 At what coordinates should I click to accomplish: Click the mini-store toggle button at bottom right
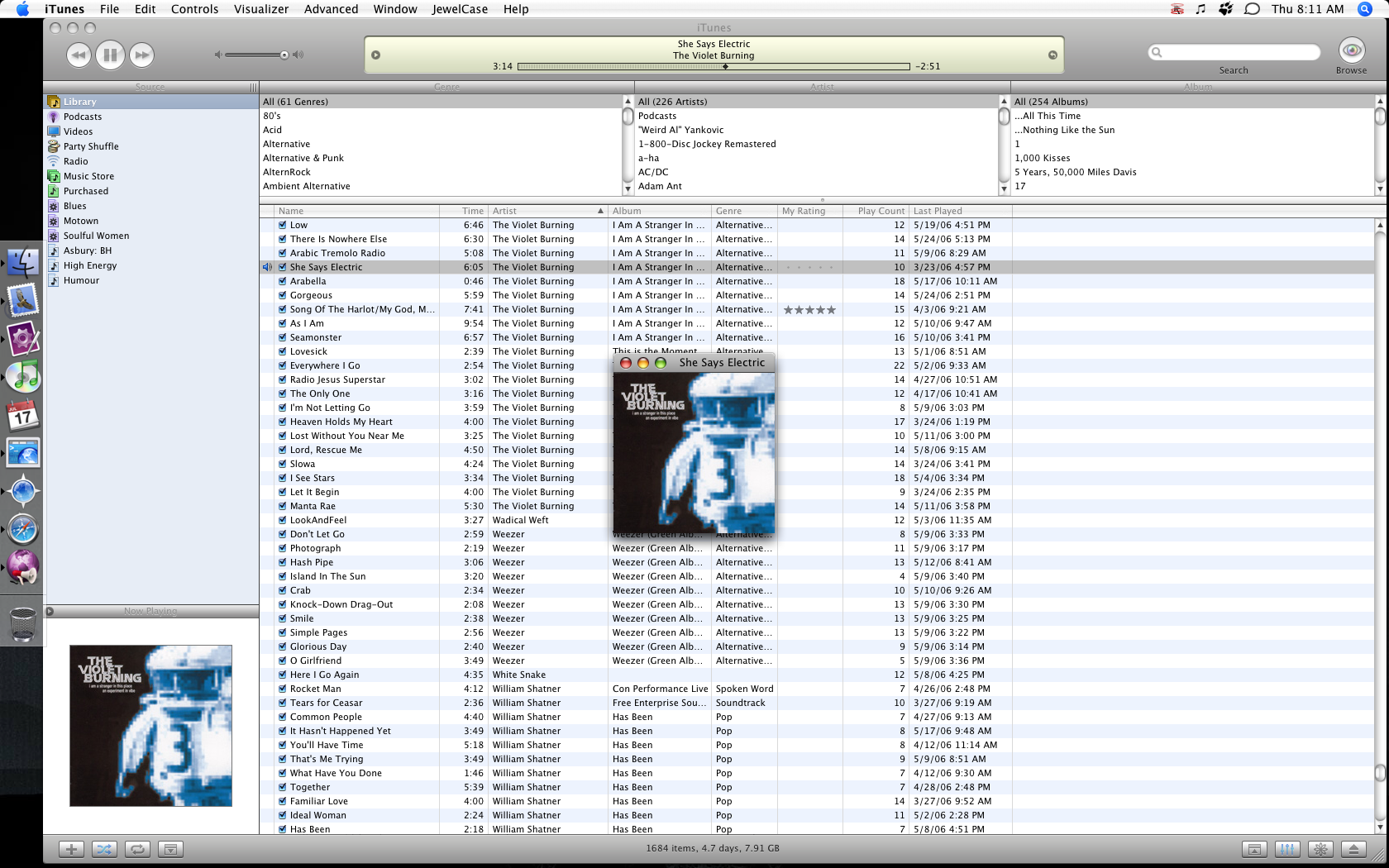point(1254,849)
